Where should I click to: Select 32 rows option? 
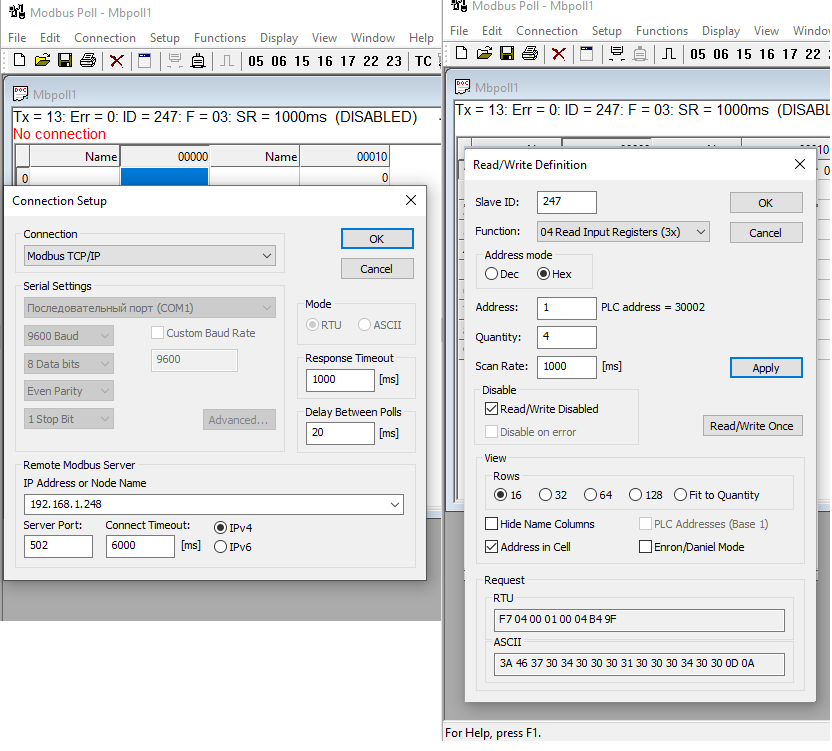pyautogui.click(x=545, y=495)
